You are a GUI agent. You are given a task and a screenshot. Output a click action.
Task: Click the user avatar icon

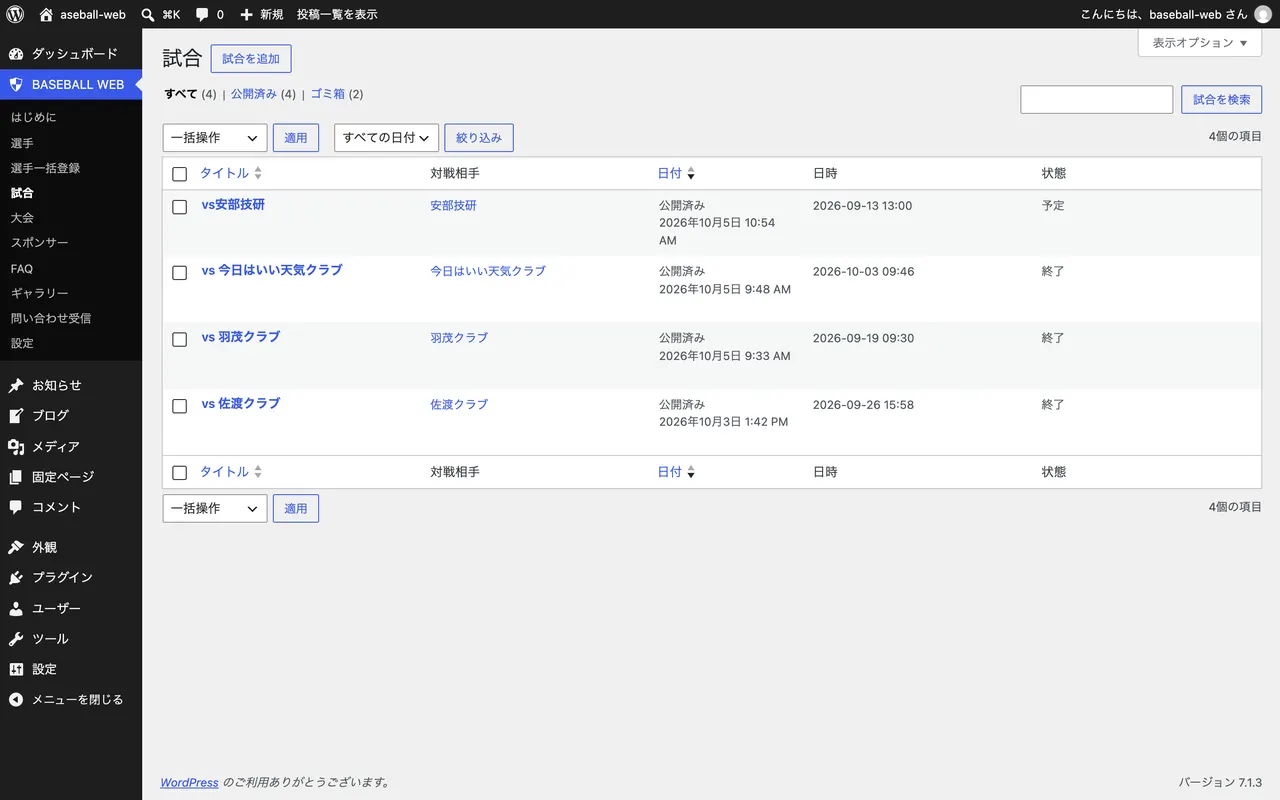tap(1263, 14)
